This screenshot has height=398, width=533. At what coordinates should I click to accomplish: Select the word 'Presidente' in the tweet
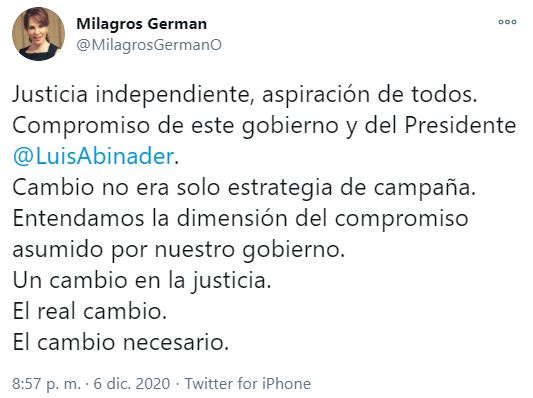(x=460, y=125)
